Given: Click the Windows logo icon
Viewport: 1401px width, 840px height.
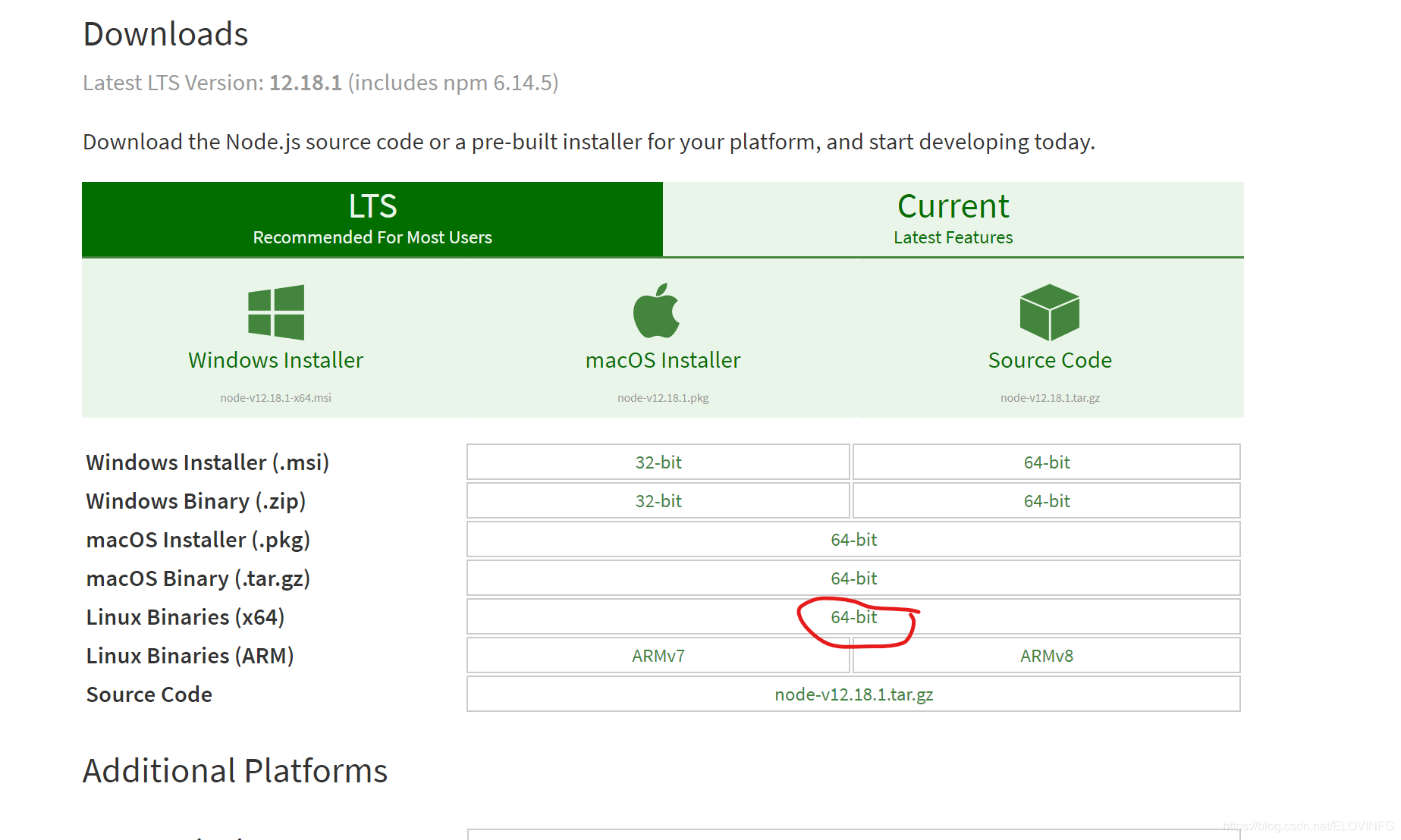Looking at the screenshot, I should 276,312.
